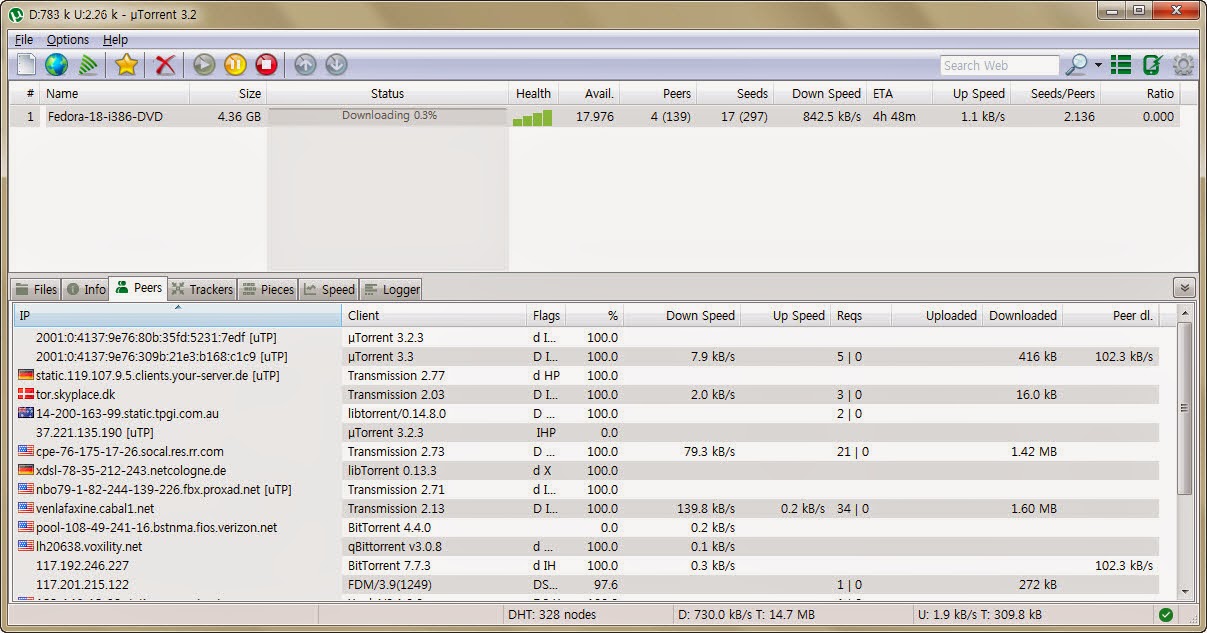
Task: Sort peers by the IP column header
Action: 177,315
